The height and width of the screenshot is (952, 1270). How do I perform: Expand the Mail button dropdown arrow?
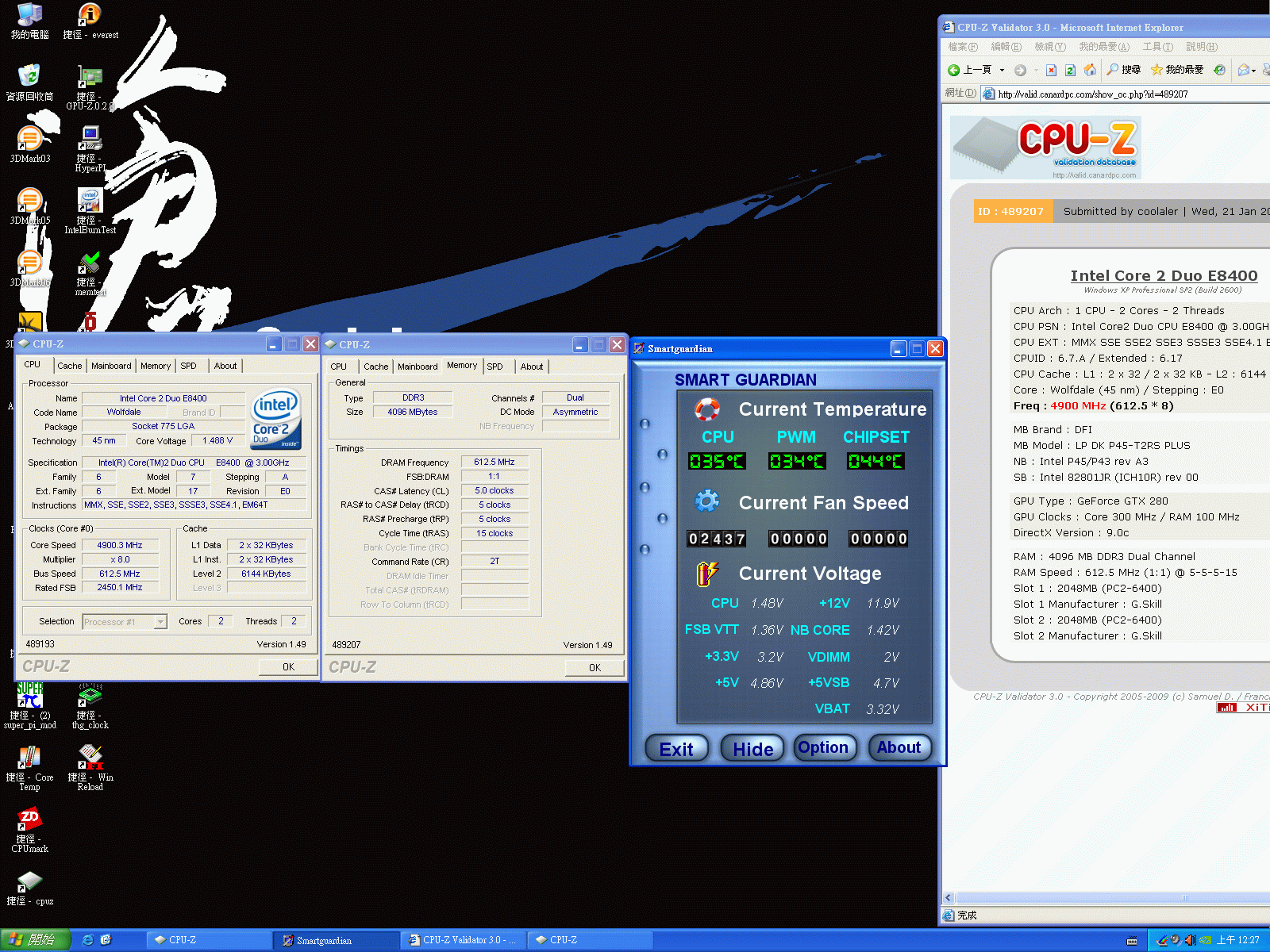tap(1253, 71)
